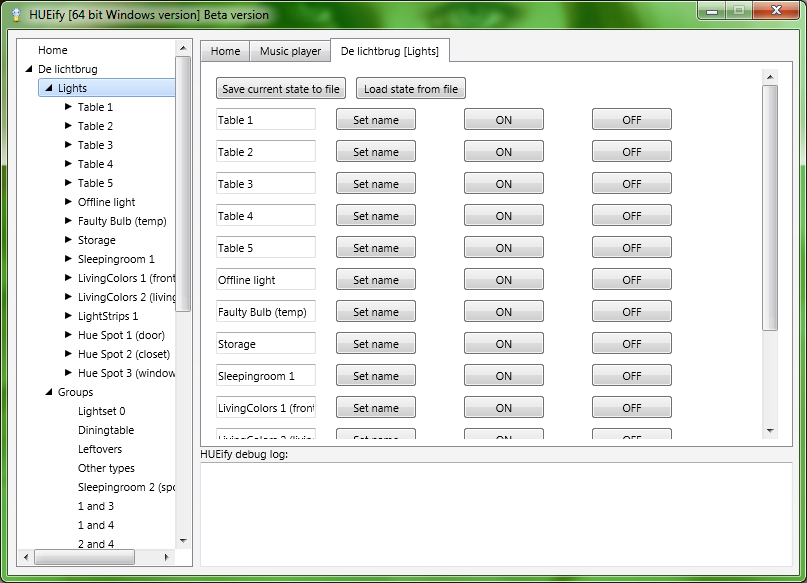Turn OFF Table 3 light

[x=631, y=183]
